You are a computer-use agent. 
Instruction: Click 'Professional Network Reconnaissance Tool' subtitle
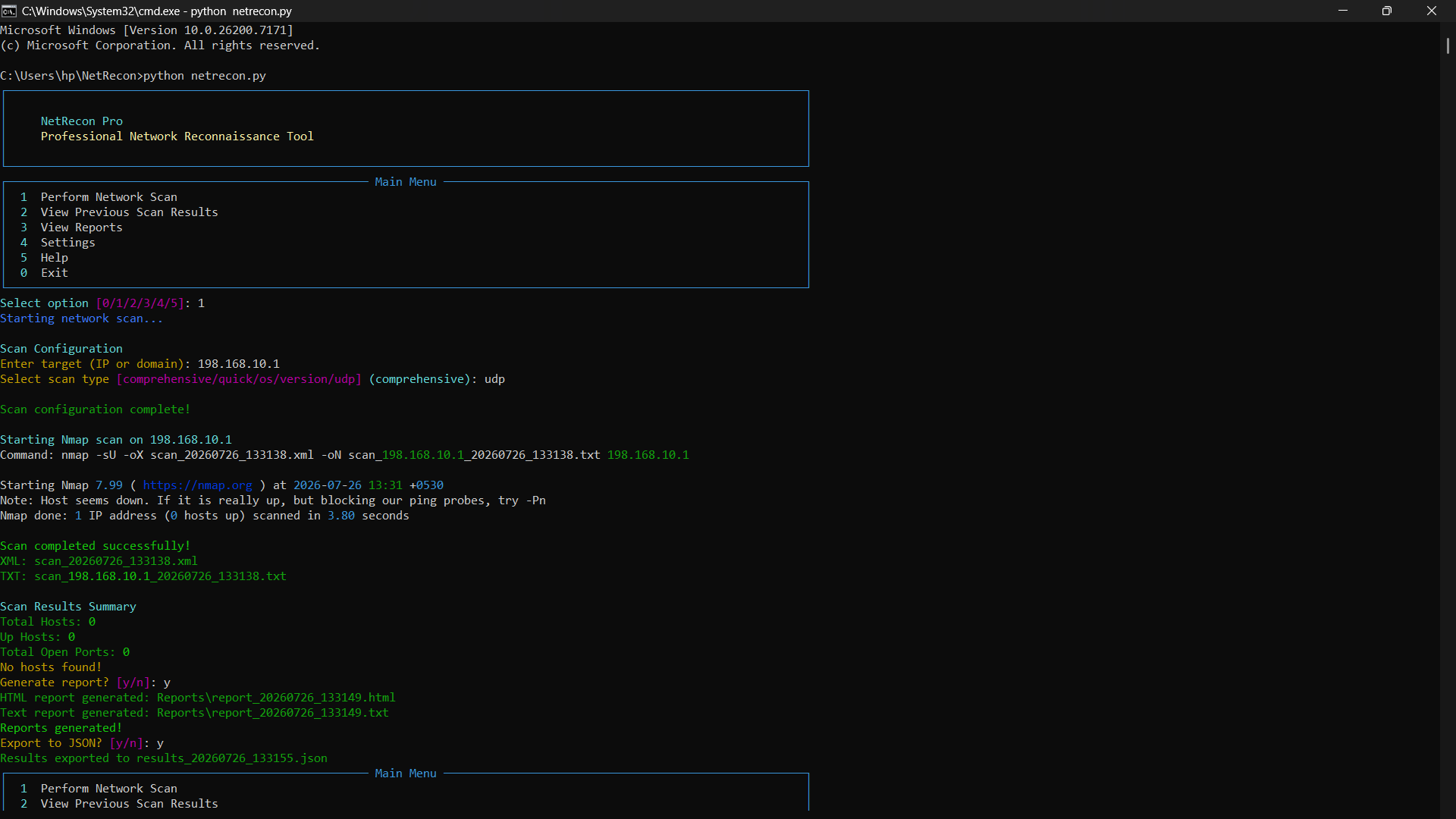point(177,136)
